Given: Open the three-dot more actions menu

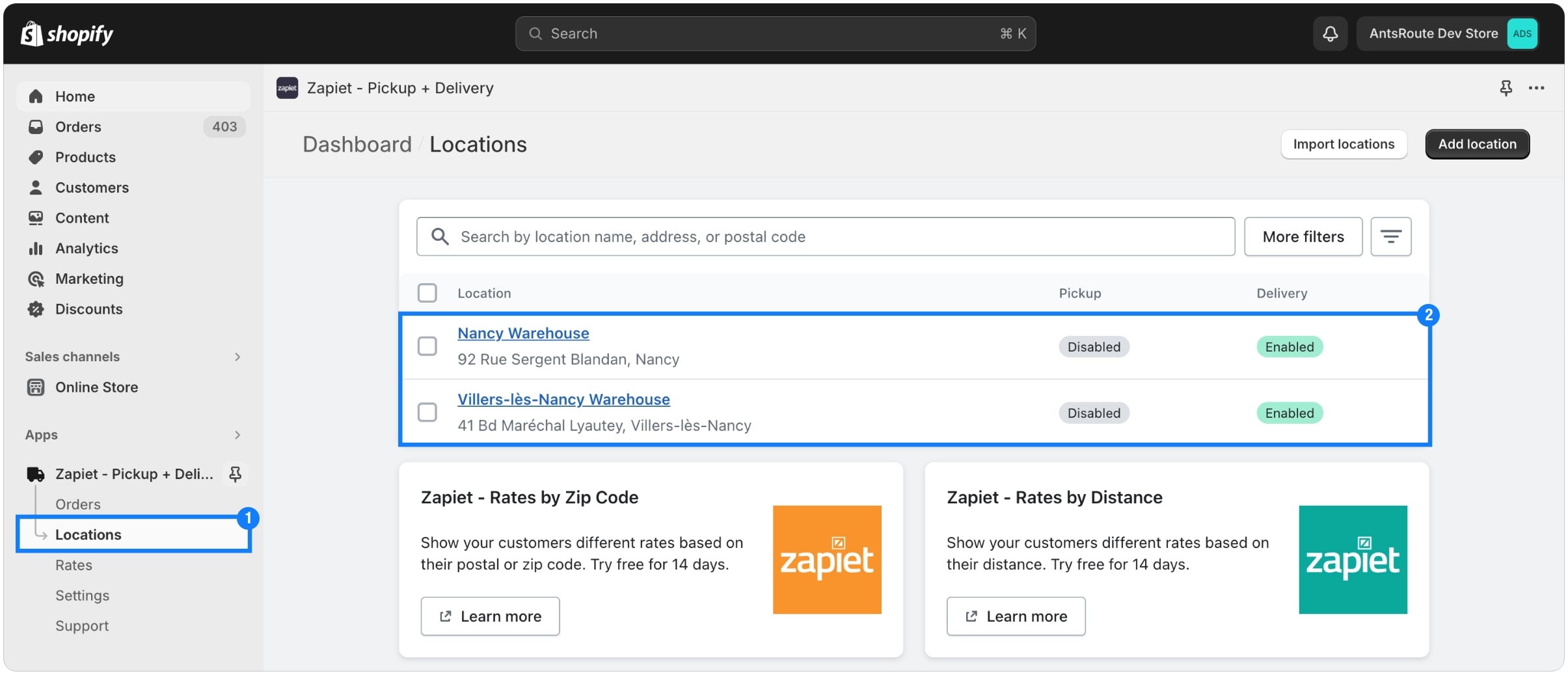Looking at the screenshot, I should coord(1536,88).
